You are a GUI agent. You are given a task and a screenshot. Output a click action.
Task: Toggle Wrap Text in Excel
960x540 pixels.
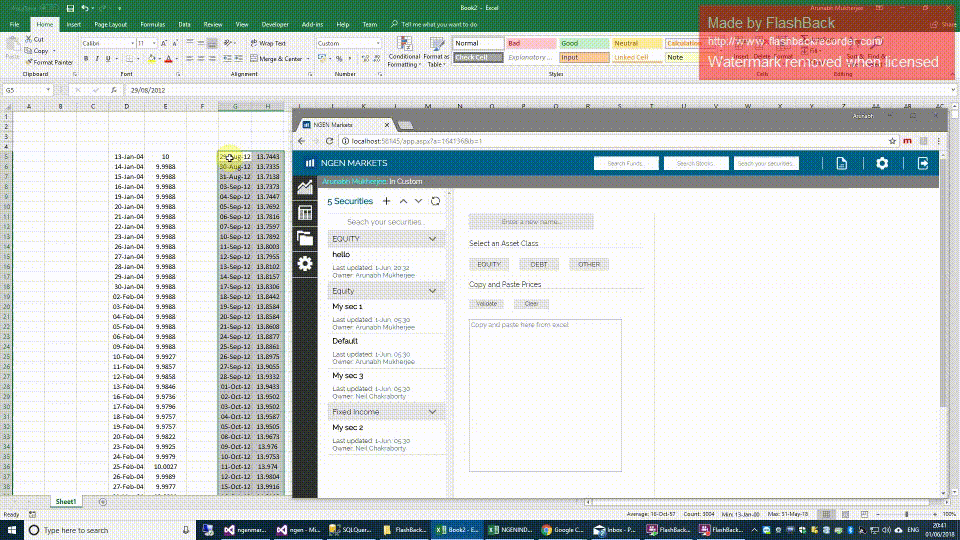click(267, 44)
